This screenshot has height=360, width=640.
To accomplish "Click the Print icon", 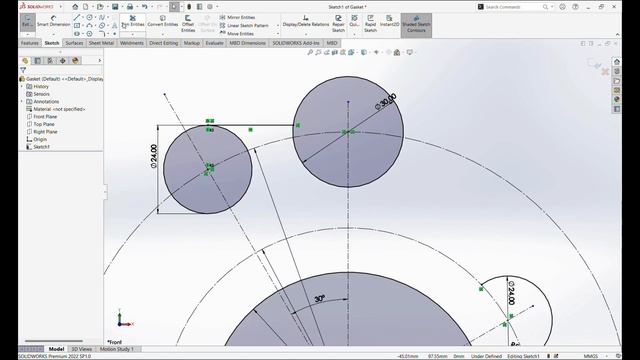I will (130, 7).
